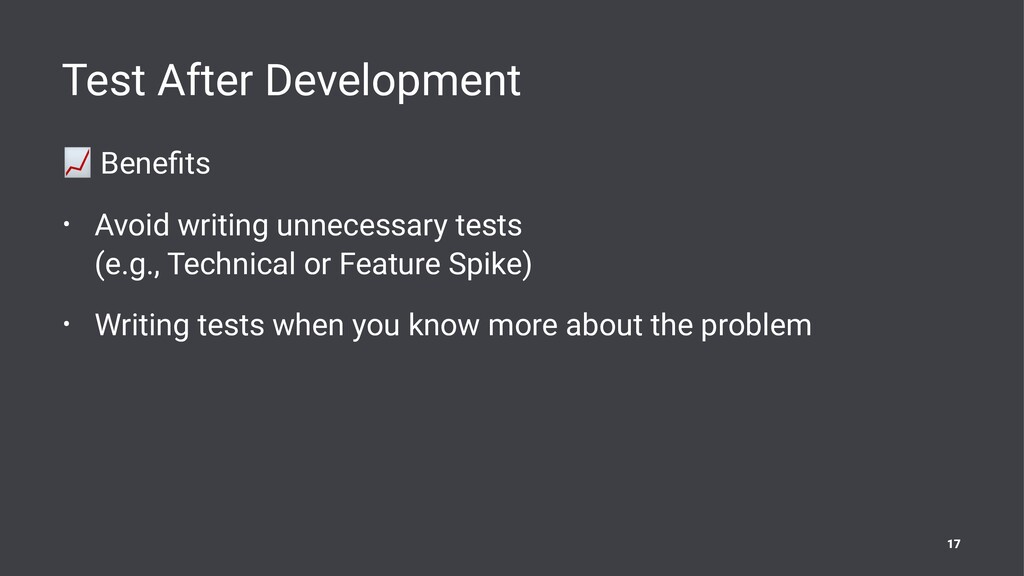
Task: Click the 'Benefits' heading text
Action: (155, 163)
